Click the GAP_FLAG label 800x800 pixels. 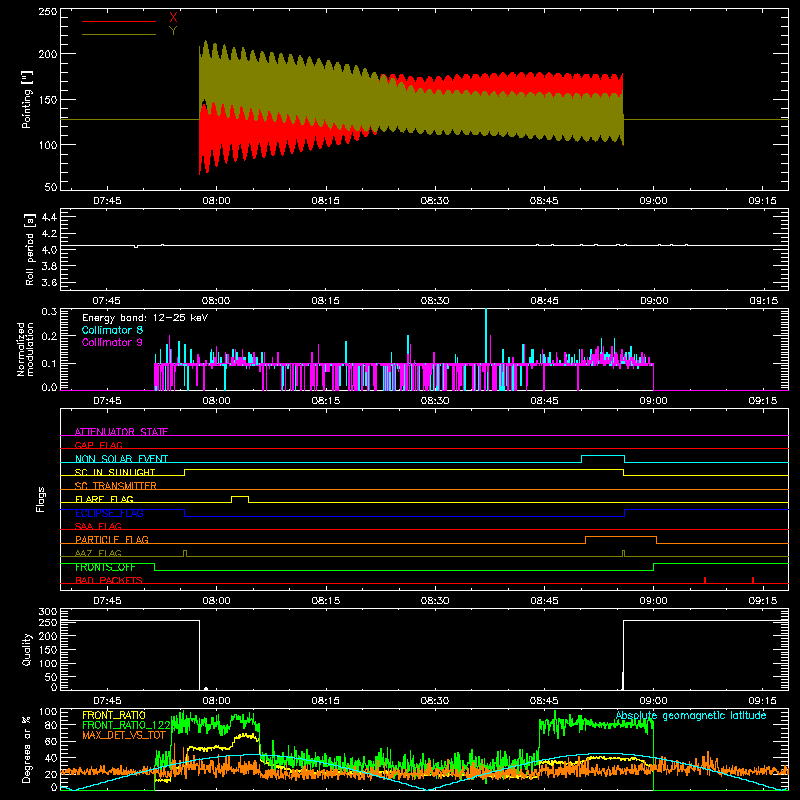[98, 445]
